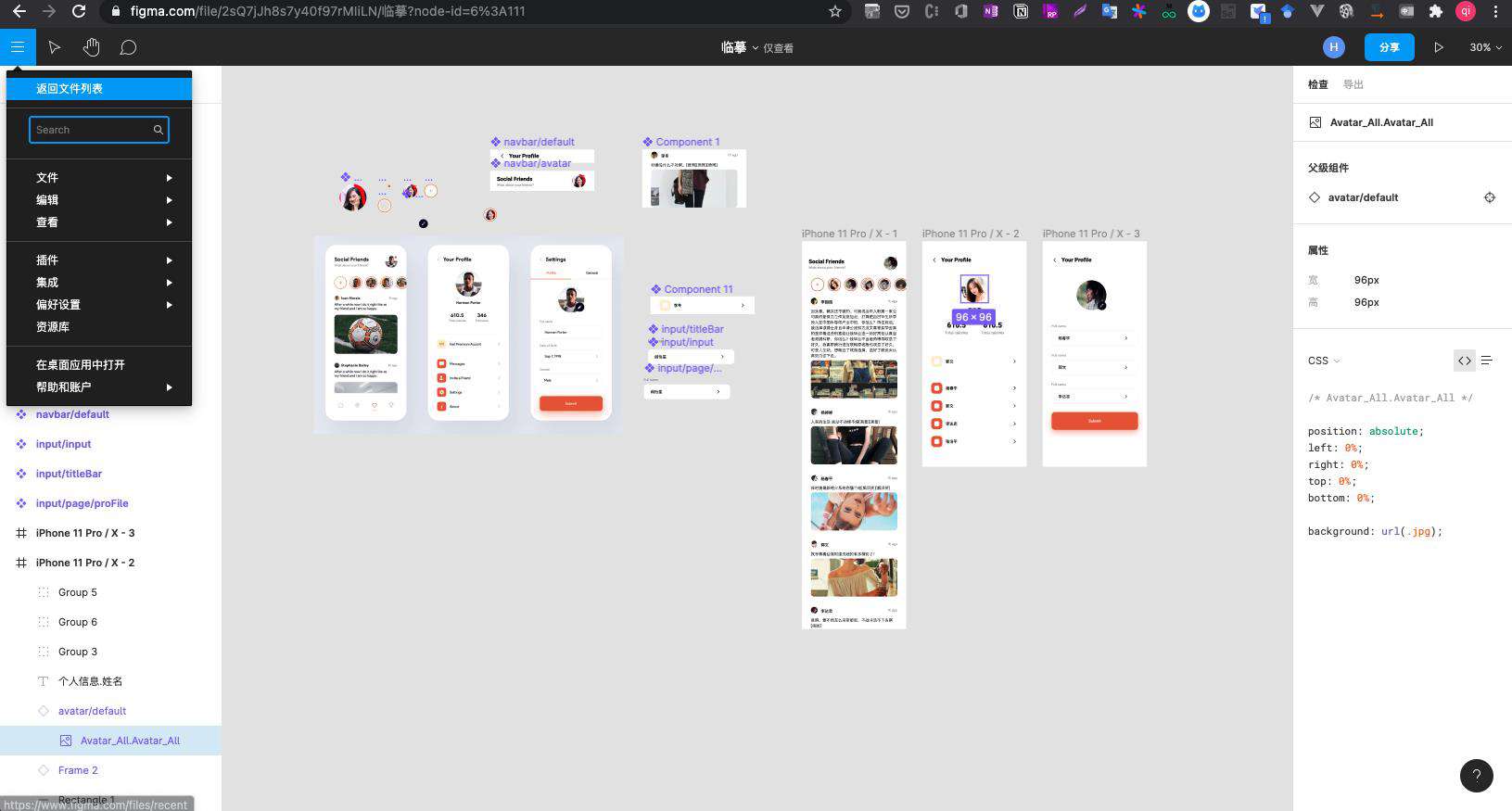Image resolution: width=1512 pixels, height=811 pixels.
Task: Focus the menu Search field
Action: click(x=99, y=130)
